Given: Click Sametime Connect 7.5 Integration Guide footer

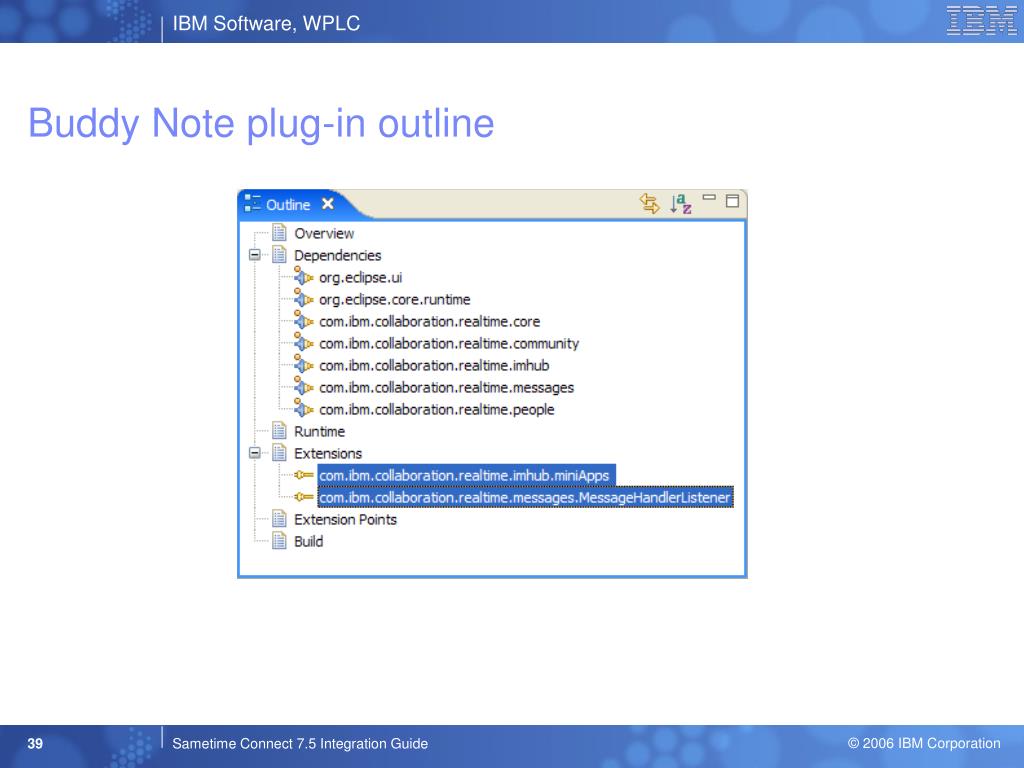Looking at the screenshot, I should (300, 744).
